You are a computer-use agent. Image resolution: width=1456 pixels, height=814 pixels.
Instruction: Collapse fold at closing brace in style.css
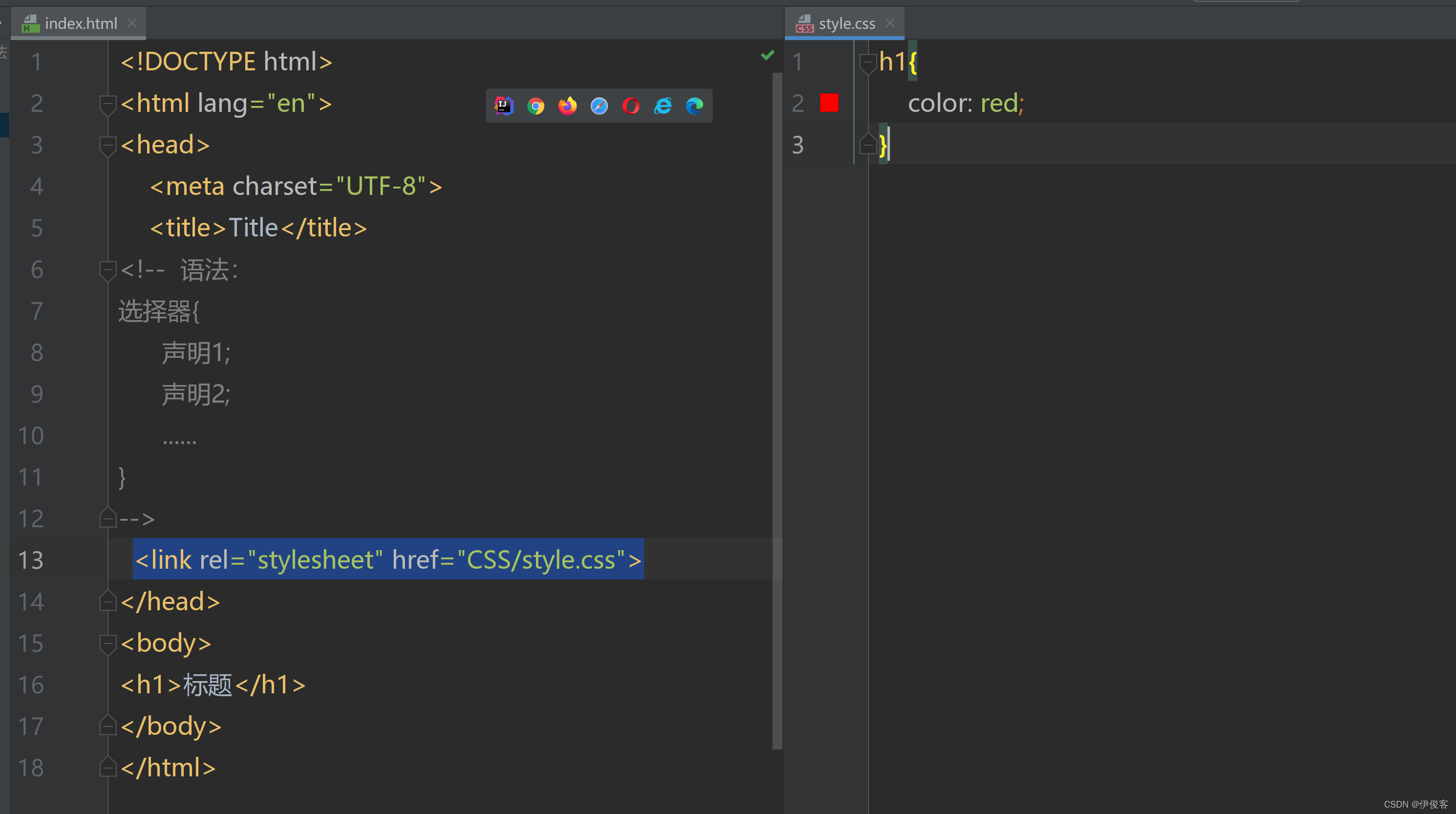click(x=867, y=144)
